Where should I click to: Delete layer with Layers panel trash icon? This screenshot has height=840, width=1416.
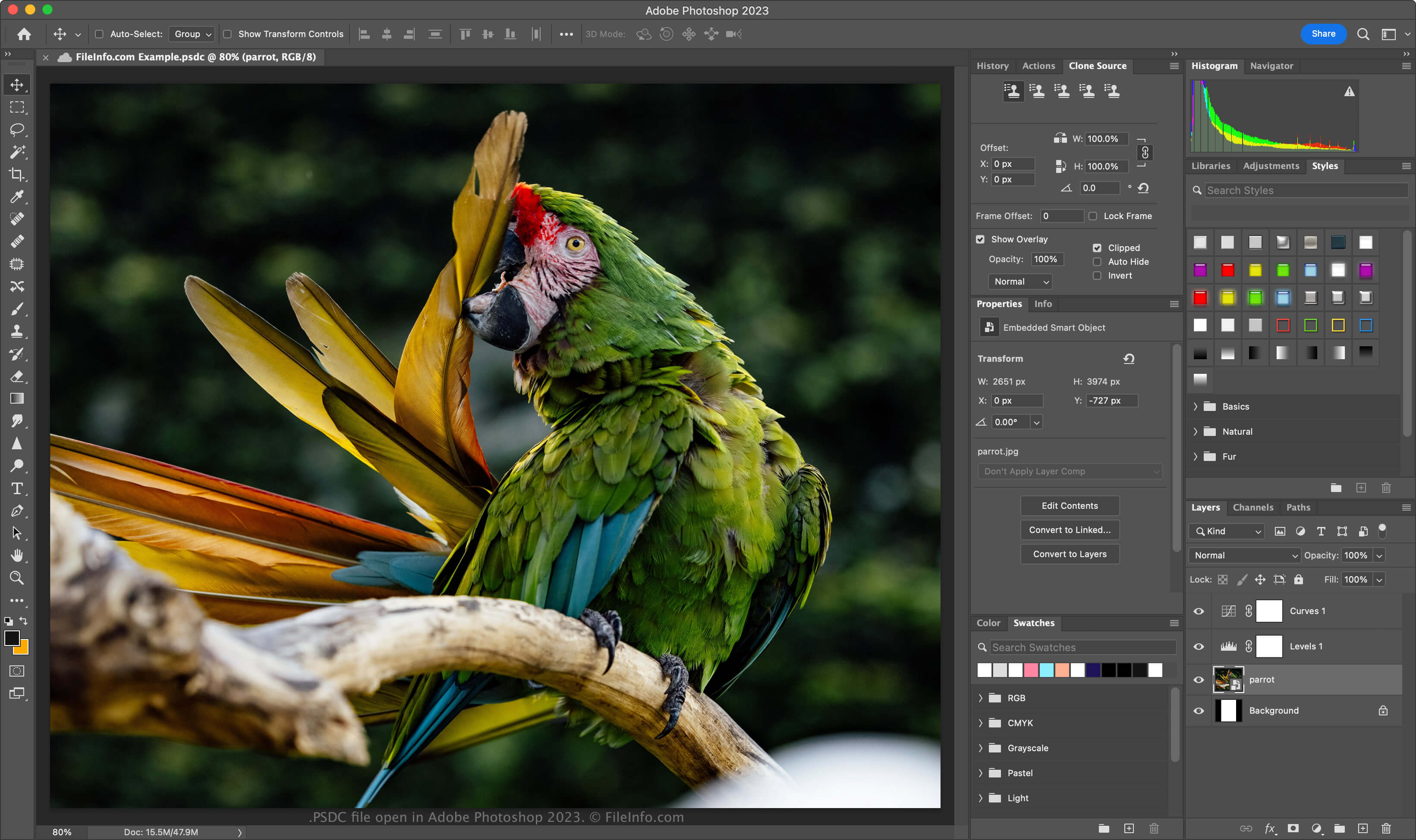click(x=1386, y=828)
